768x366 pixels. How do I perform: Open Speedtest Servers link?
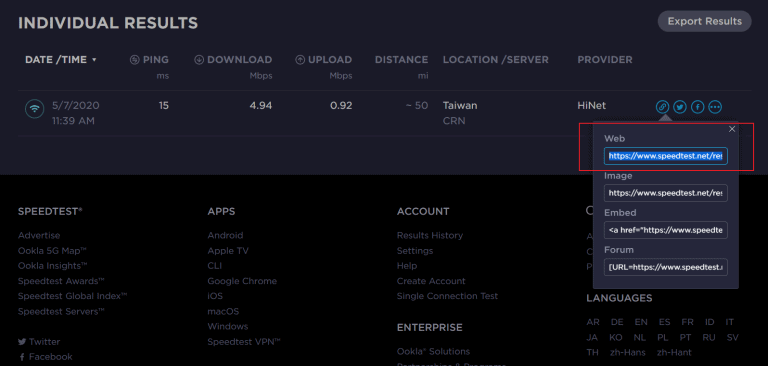62,312
